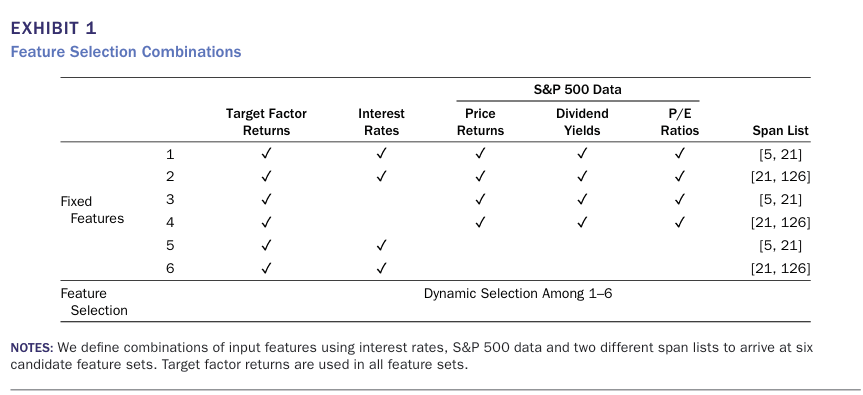The image size is (863, 395).
Task: Select the Dividend Yields column header
Action: click(582, 122)
